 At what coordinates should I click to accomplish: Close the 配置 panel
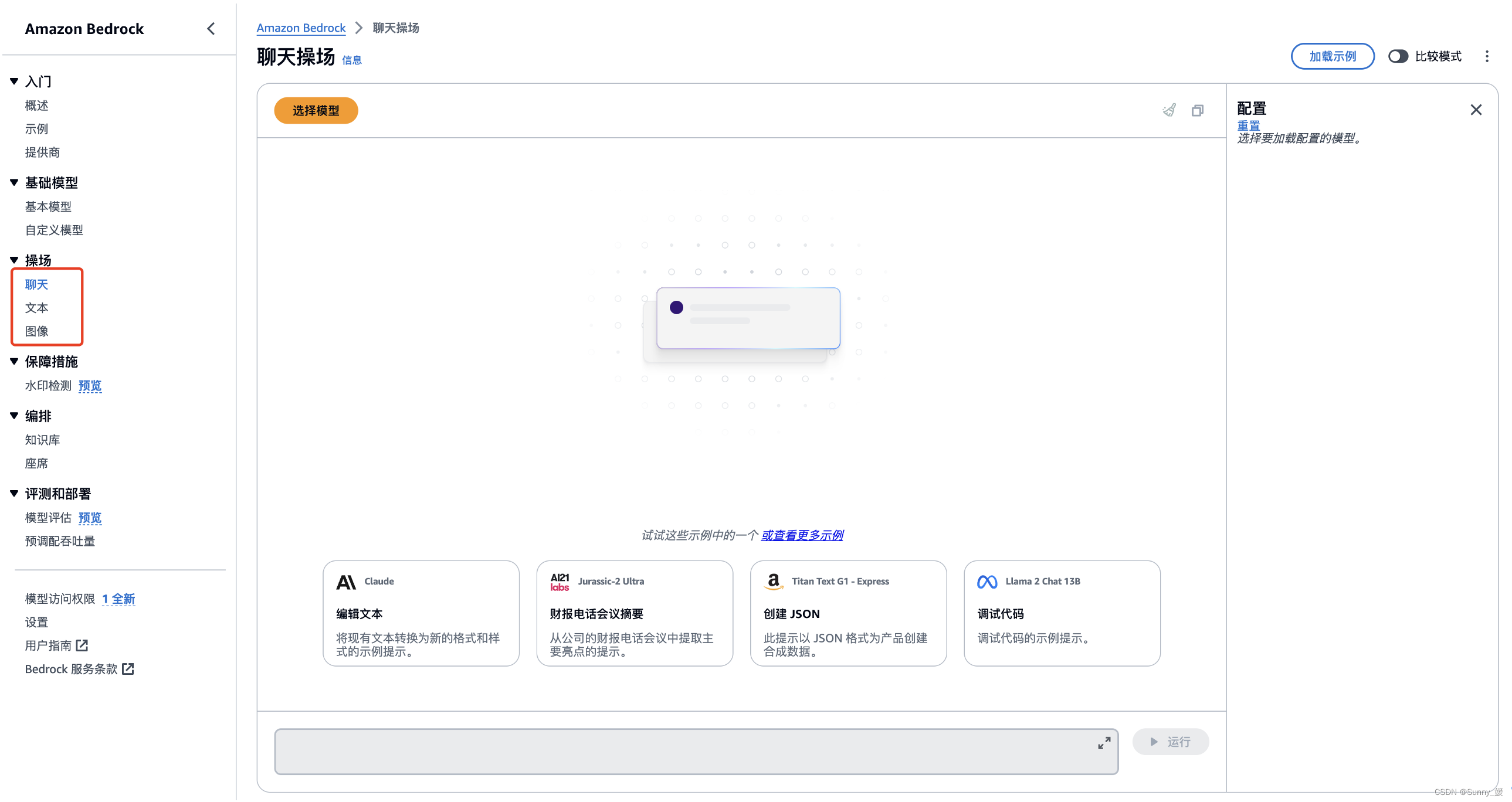(x=1476, y=110)
